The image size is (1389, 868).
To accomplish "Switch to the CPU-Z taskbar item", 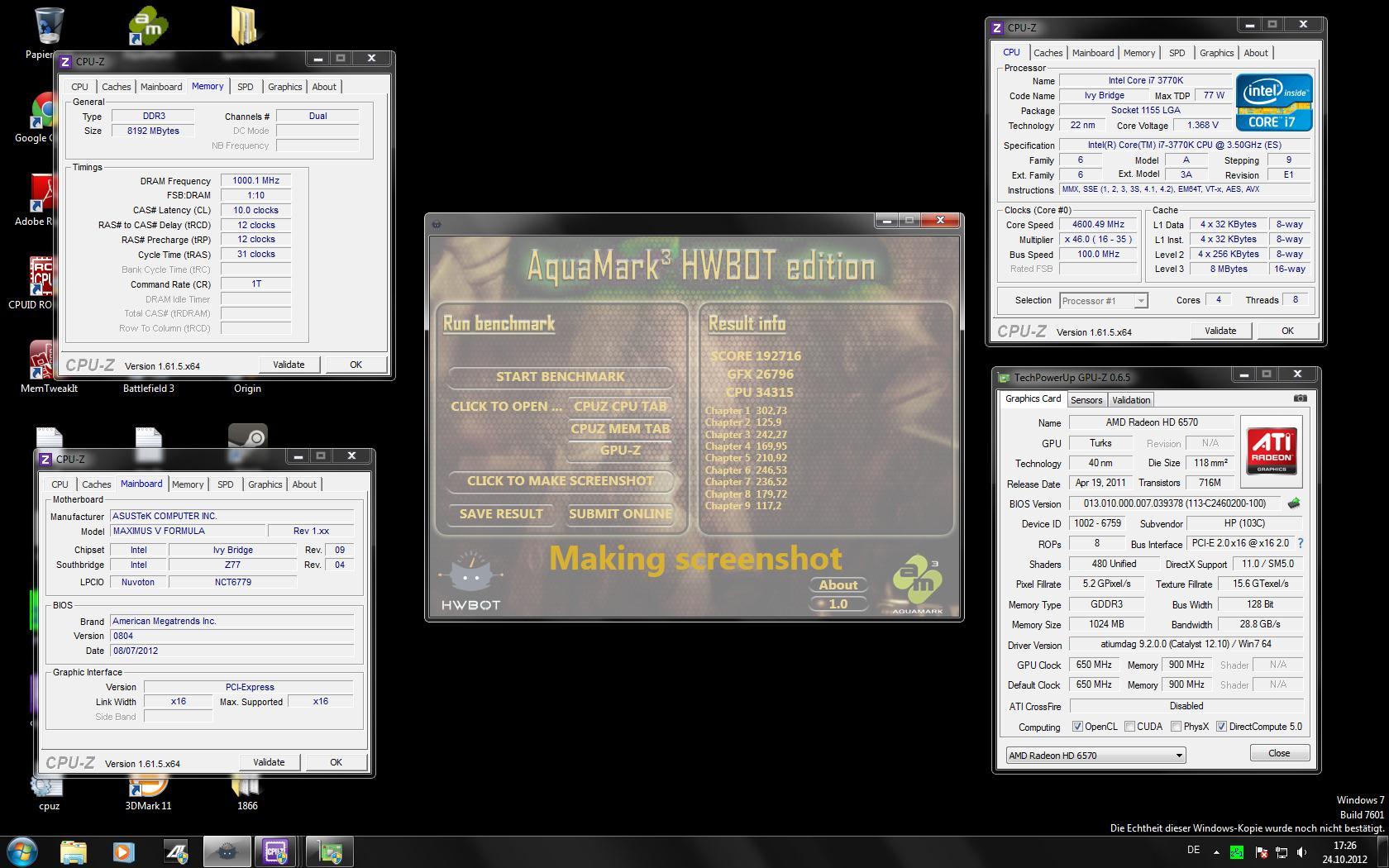I will point(277,851).
